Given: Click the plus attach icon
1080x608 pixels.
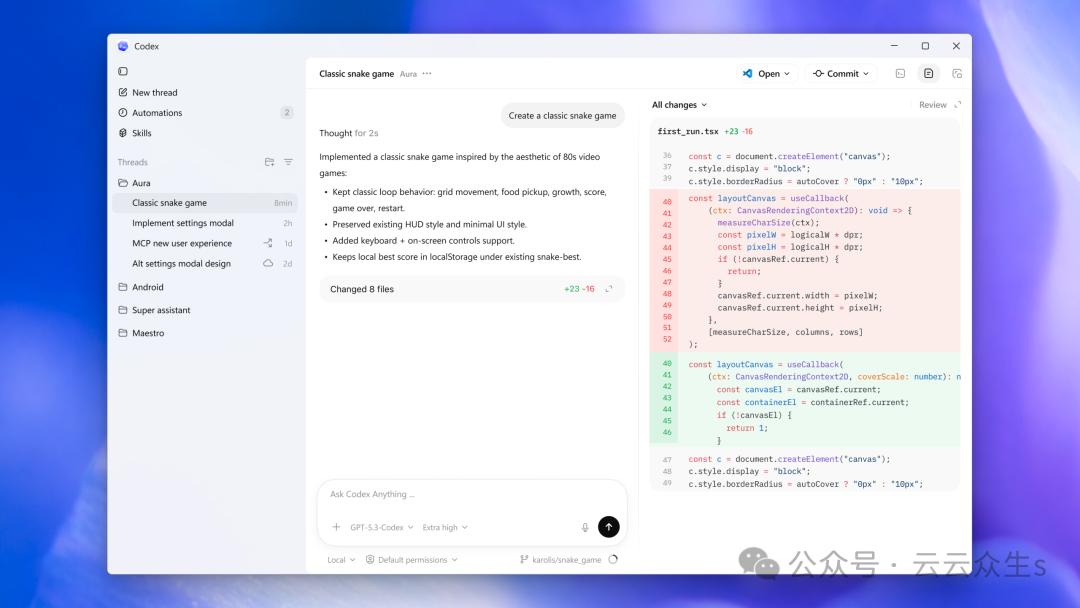Looking at the screenshot, I should click(x=336, y=527).
